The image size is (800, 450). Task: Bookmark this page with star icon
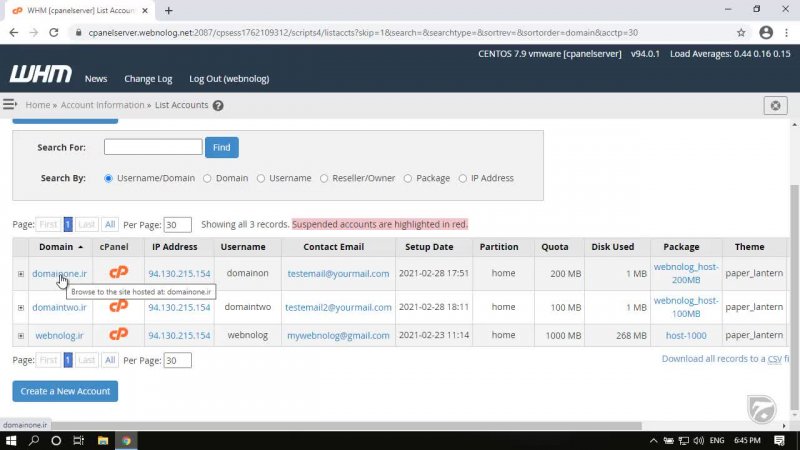click(x=741, y=32)
